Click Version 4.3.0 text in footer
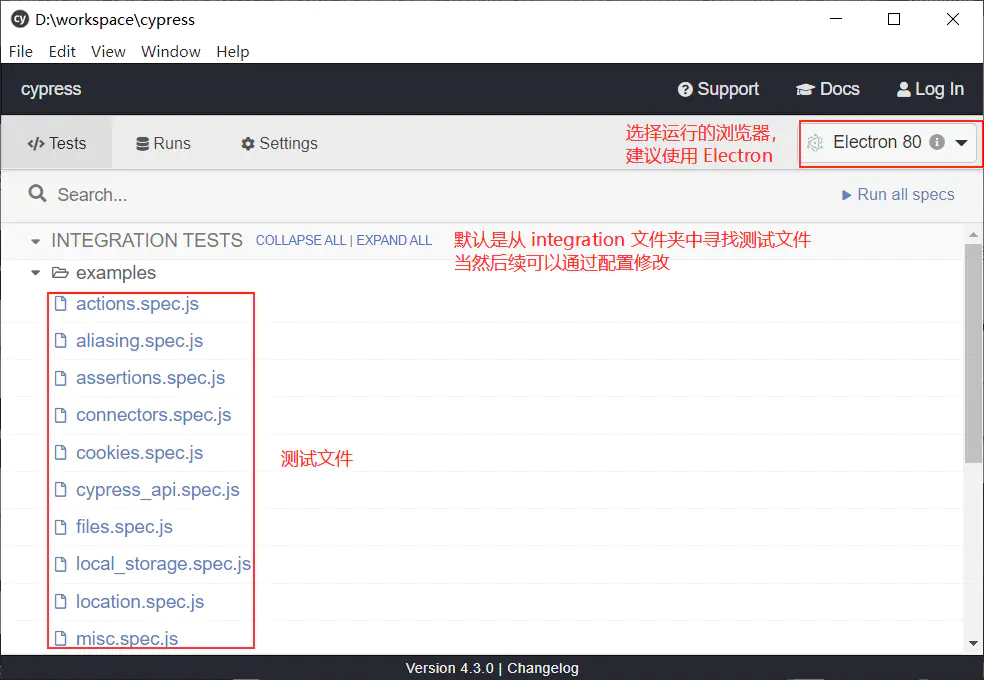 pyautogui.click(x=449, y=668)
